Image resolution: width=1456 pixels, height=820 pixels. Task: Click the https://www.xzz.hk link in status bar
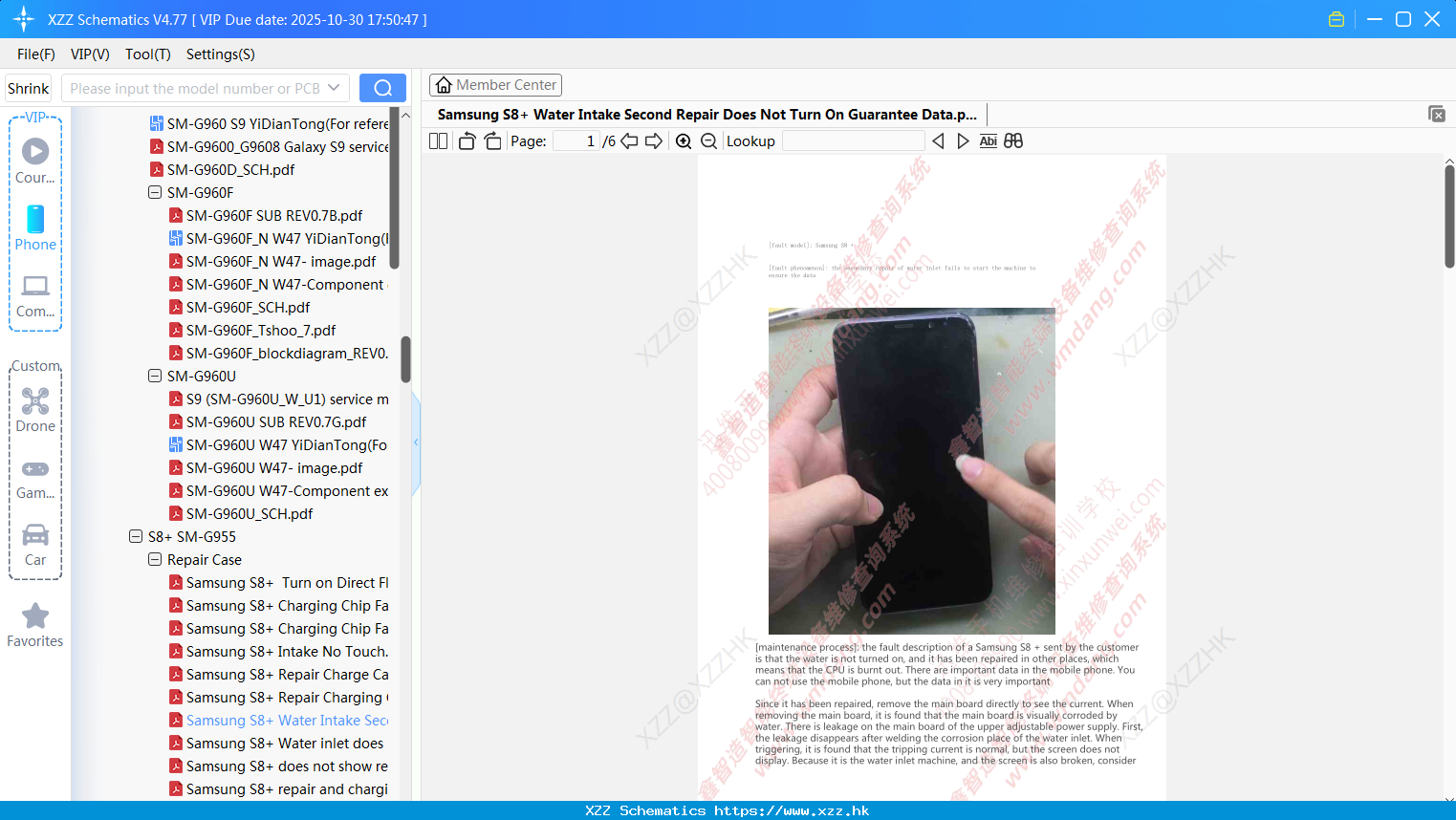click(792, 810)
